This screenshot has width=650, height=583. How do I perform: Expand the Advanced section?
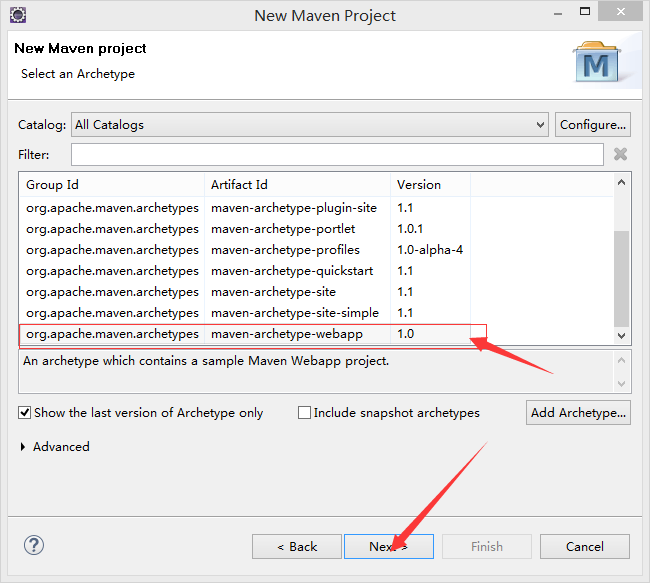23,447
